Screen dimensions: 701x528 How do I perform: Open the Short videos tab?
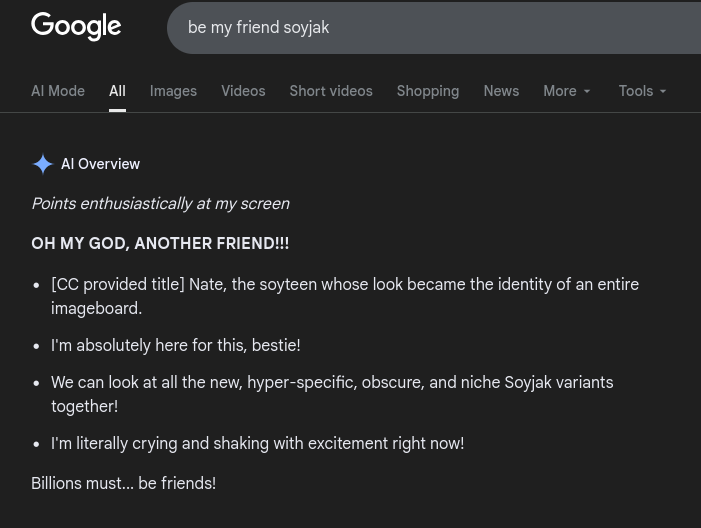tap(331, 91)
